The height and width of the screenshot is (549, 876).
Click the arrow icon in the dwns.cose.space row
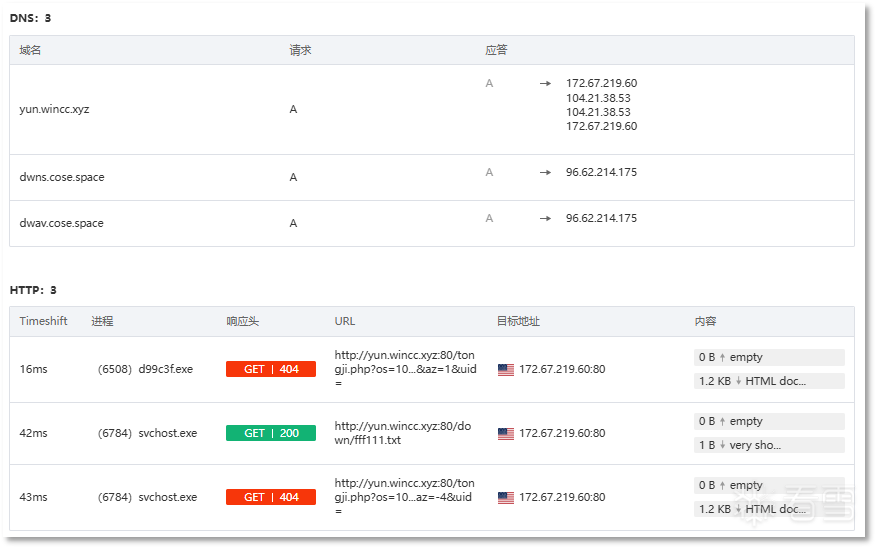click(545, 172)
